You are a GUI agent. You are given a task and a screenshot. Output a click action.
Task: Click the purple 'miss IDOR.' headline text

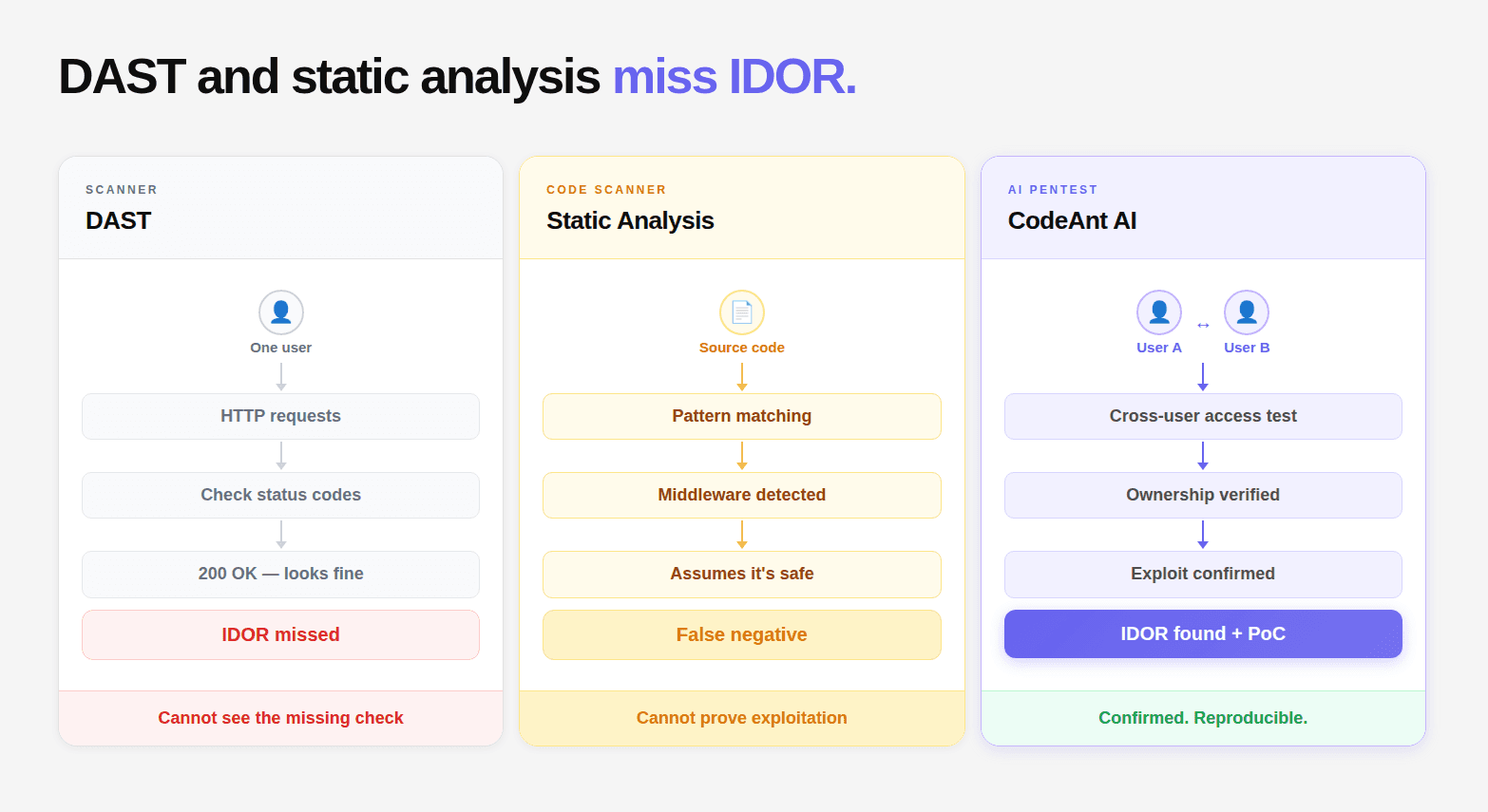734,77
